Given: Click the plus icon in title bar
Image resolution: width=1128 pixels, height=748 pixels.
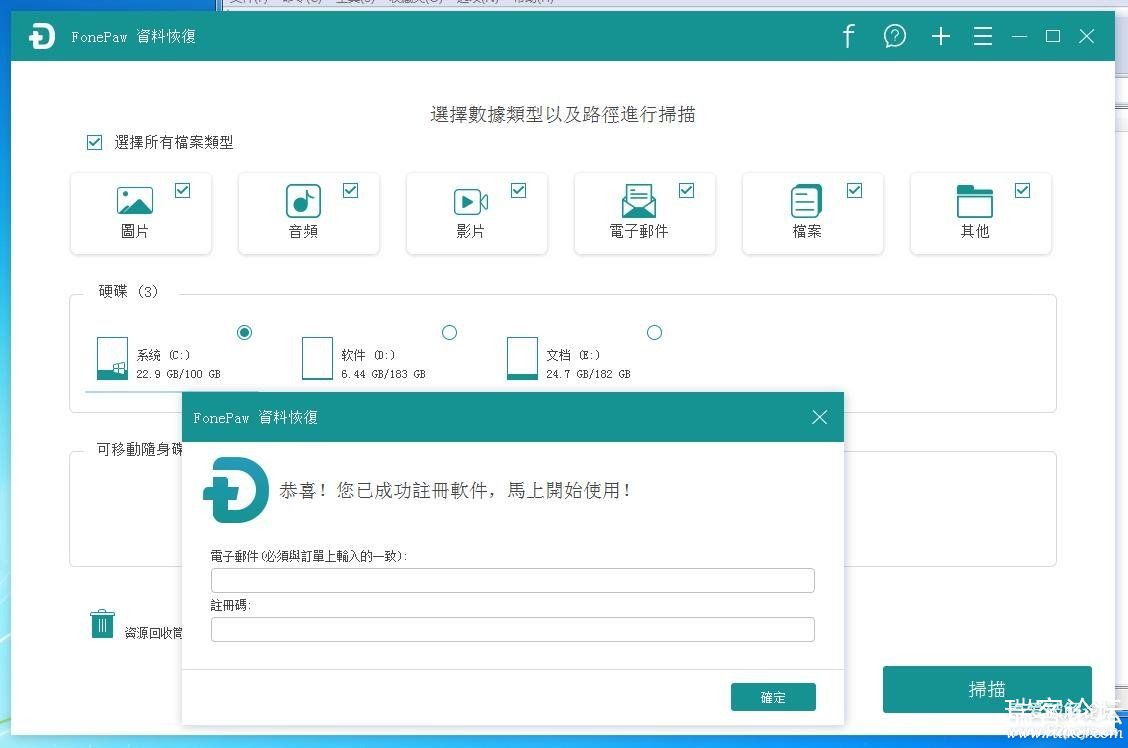Looking at the screenshot, I should (940, 36).
